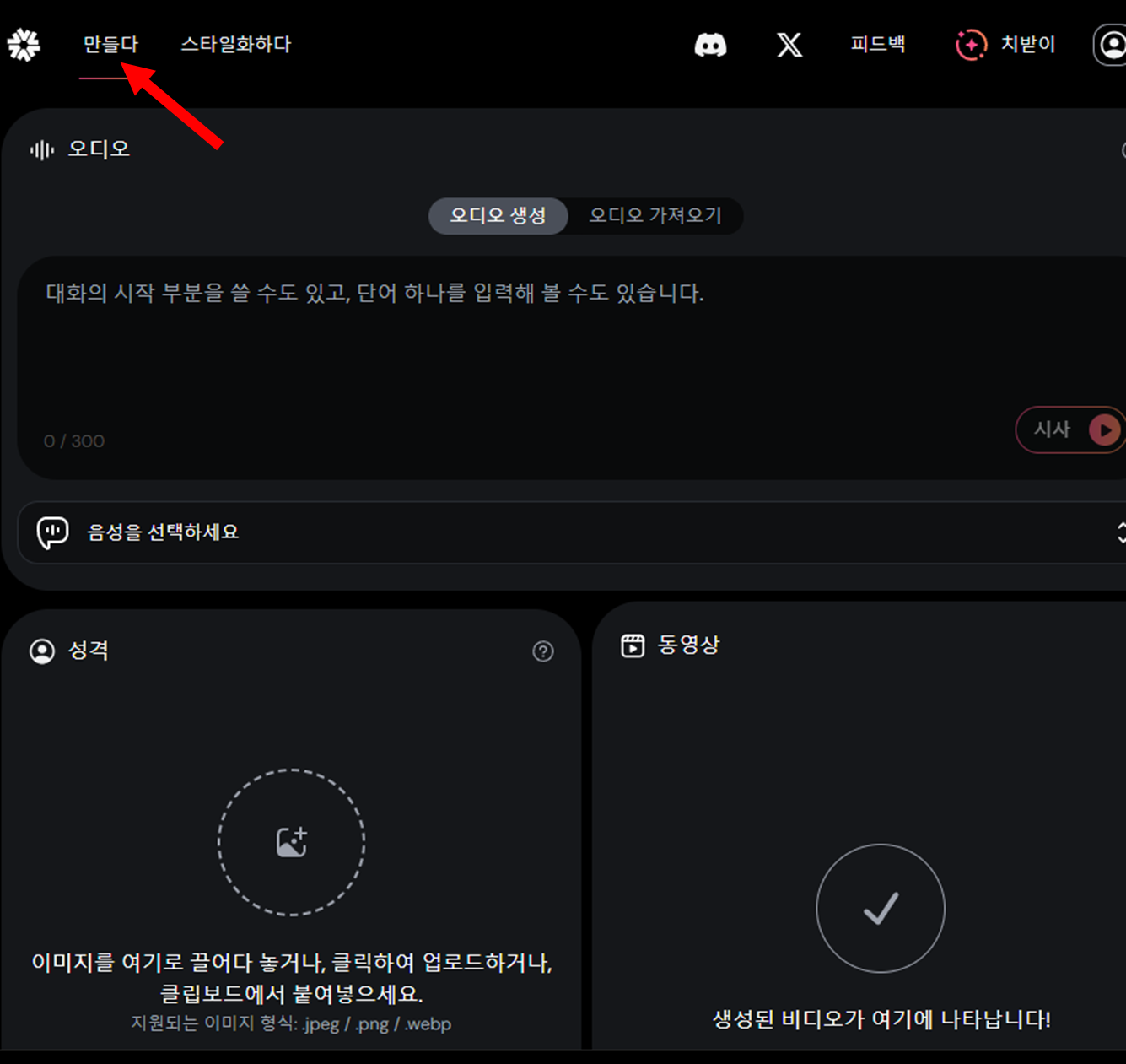Screen dimensions: 1126x1064
Task: Switch to the 만들다 tab
Action: point(110,44)
